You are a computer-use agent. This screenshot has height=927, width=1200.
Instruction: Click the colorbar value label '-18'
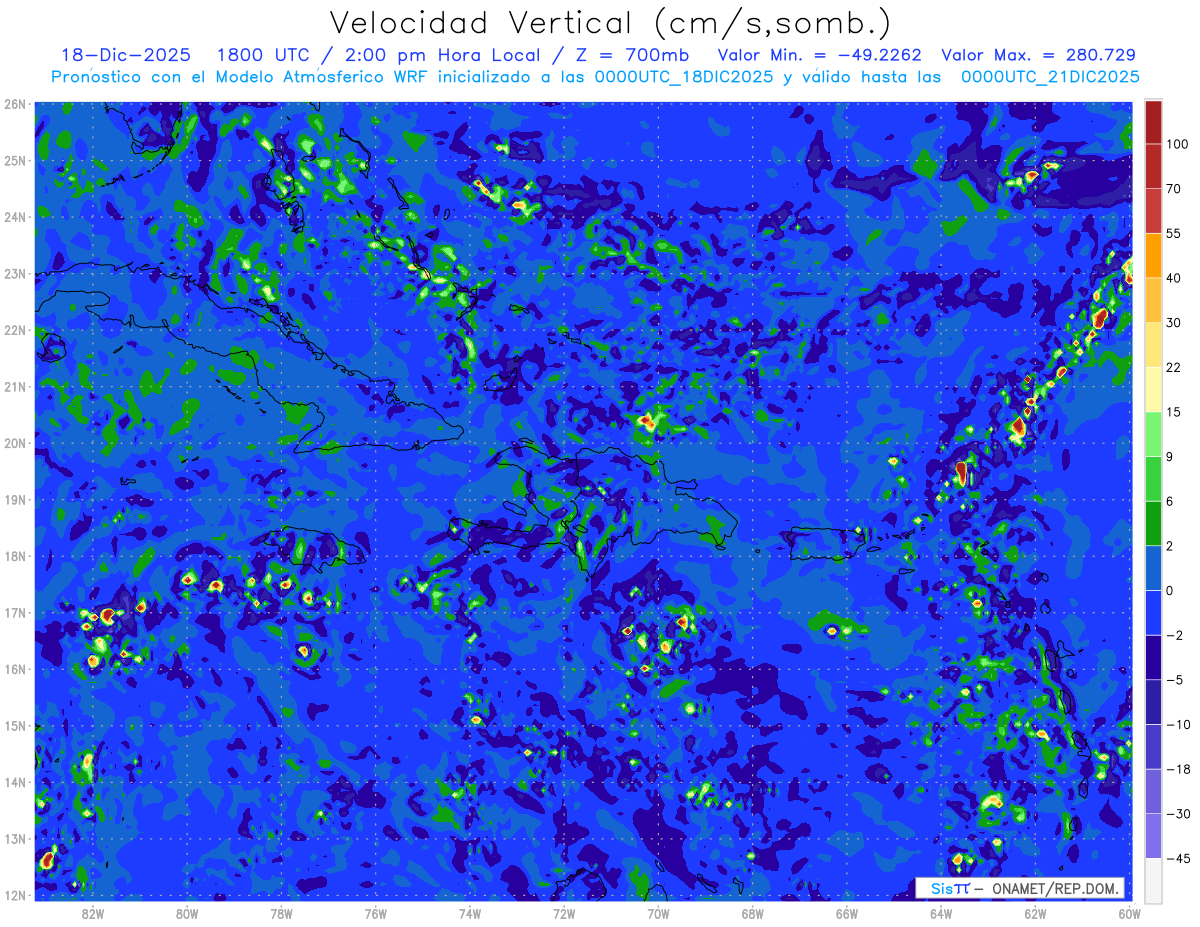pos(1177,769)
